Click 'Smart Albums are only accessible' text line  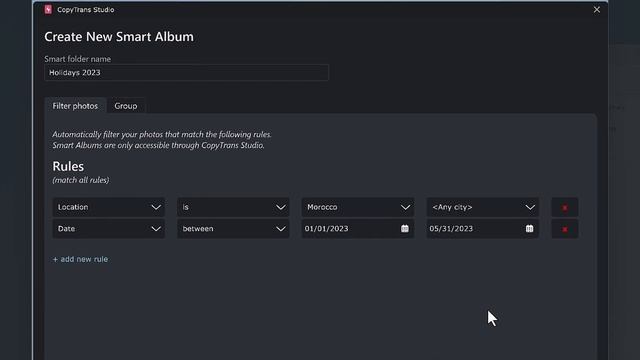[158, 145]
